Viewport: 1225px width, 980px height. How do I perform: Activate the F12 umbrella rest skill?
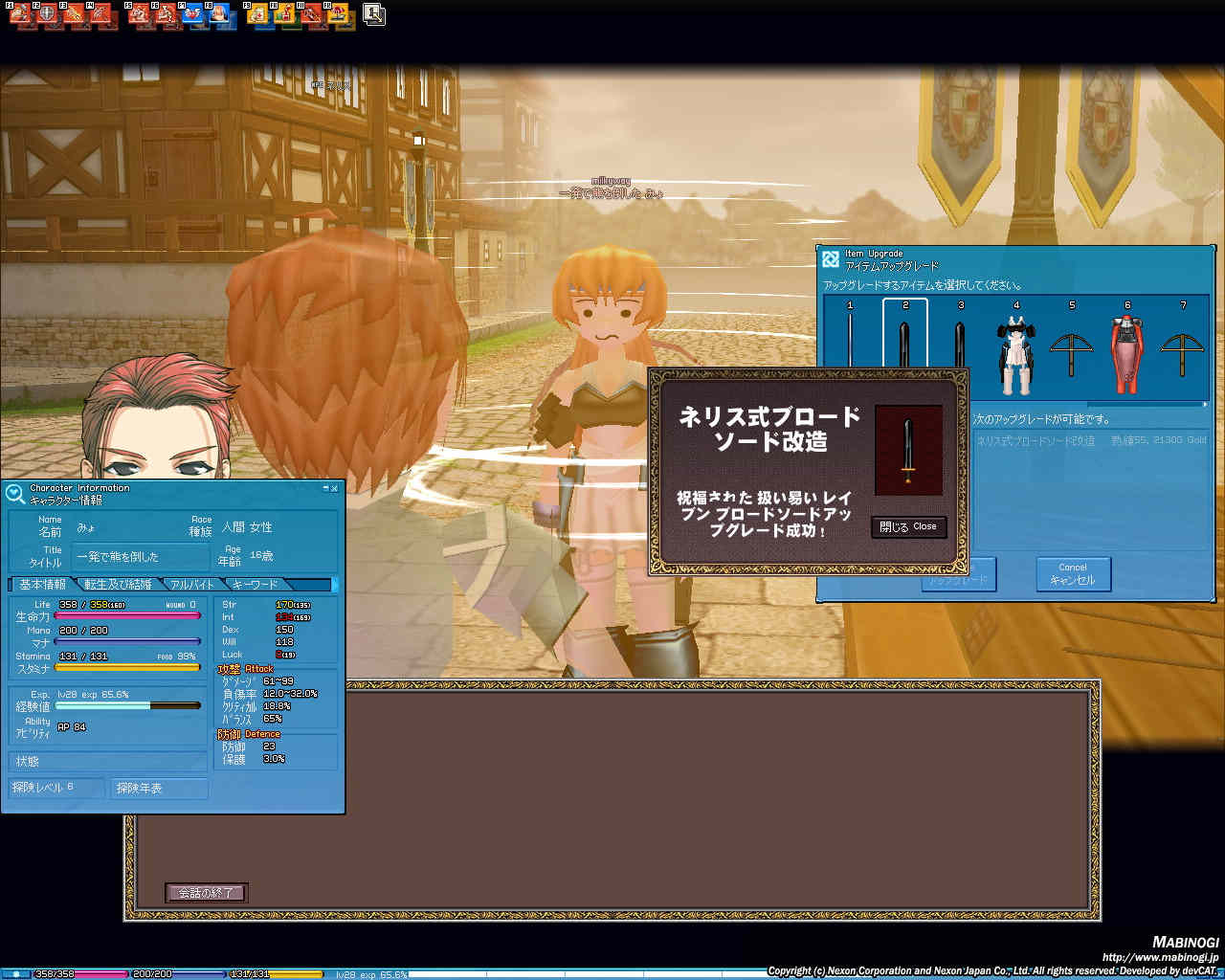tap(339, 15)
